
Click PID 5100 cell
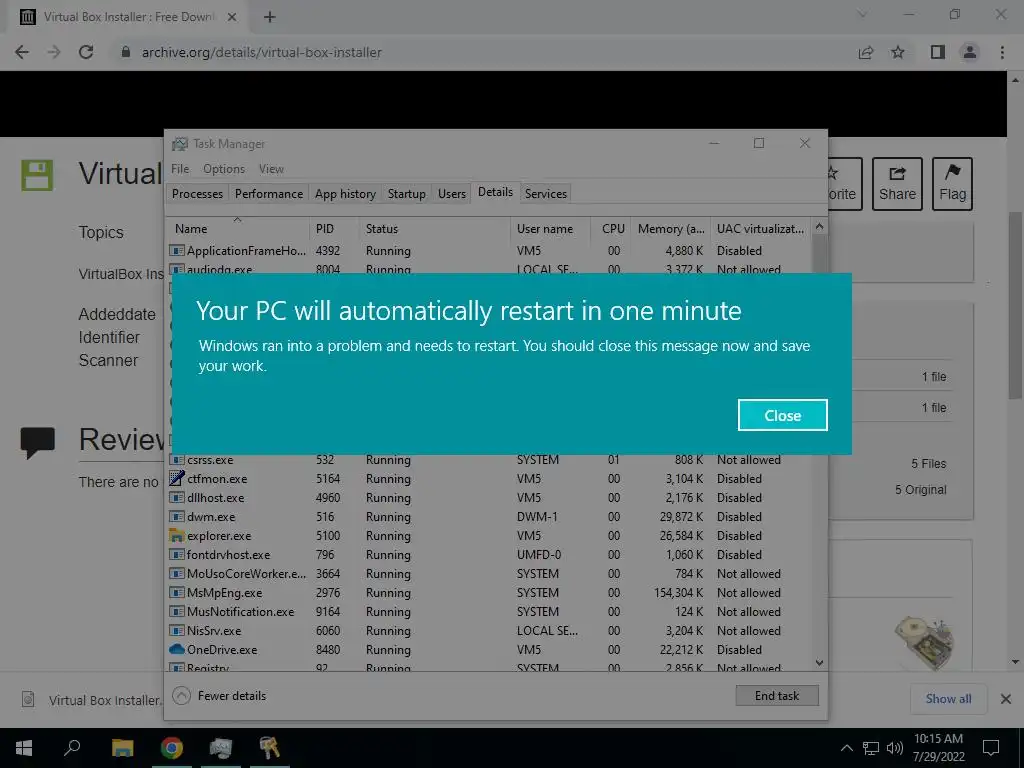point(328,536)
